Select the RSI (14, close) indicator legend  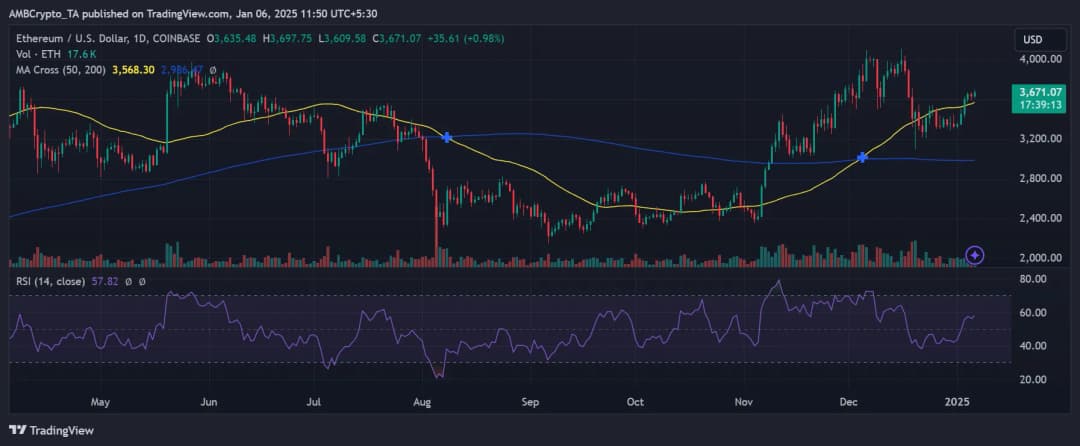click(50, 283)
